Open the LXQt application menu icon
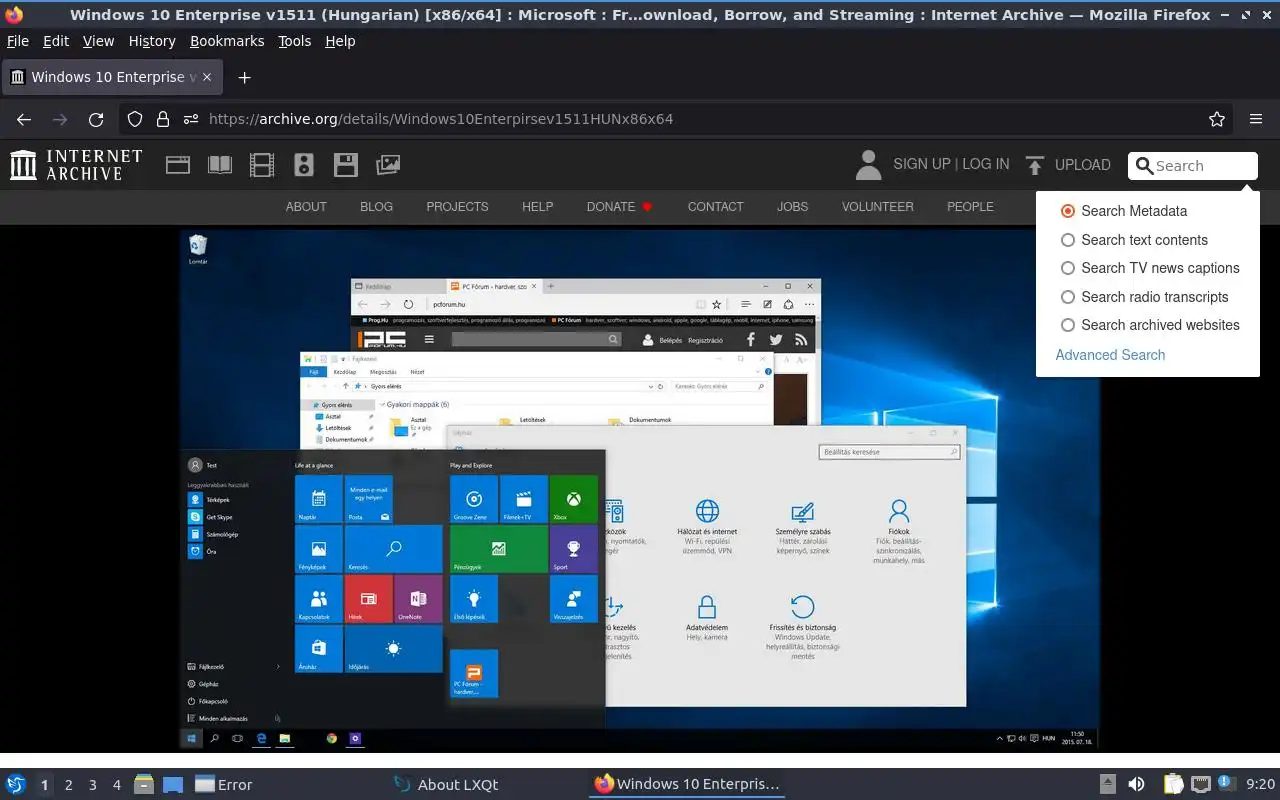Viewport: 1280px width, 800px height. pyautogui.click(x=16, y=784)
